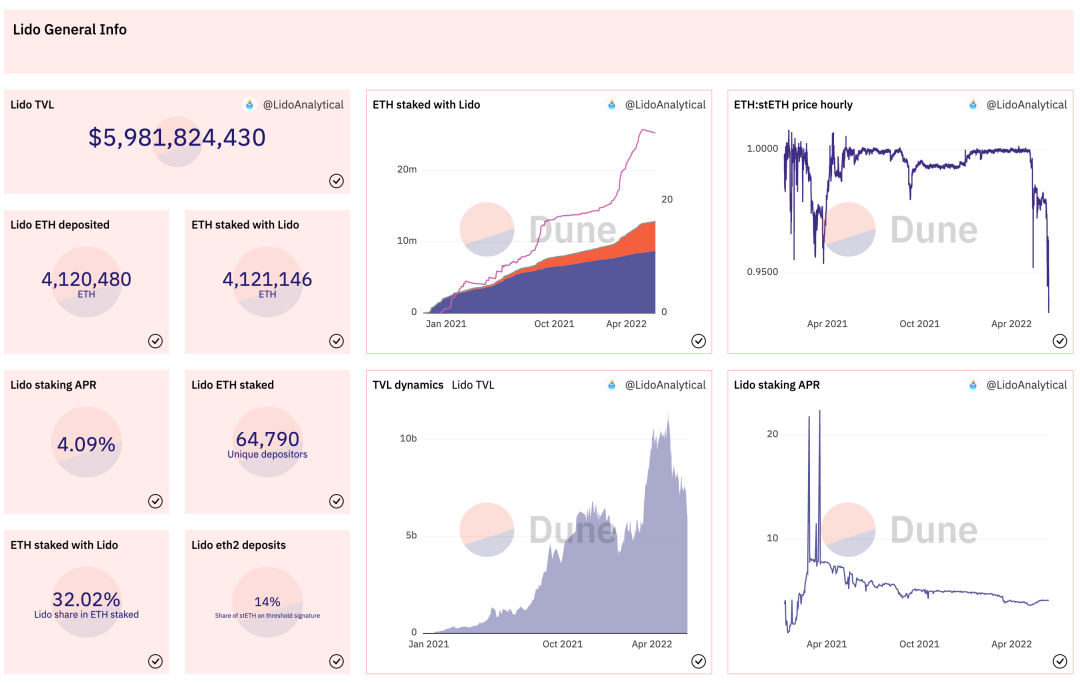Click Share of stETH on threshold signature label

(x=267, y=616)
